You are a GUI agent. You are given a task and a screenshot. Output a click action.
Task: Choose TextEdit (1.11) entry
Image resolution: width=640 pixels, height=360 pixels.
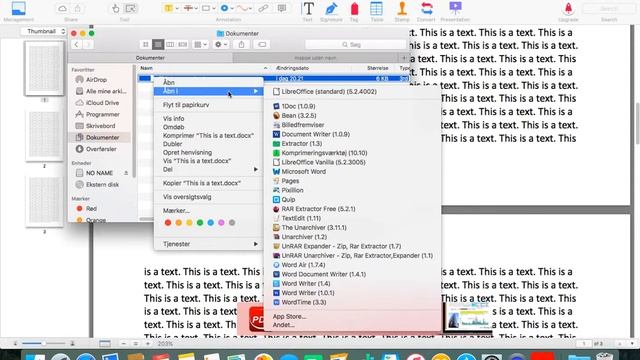pyautogui.click(x=301, y=218)
